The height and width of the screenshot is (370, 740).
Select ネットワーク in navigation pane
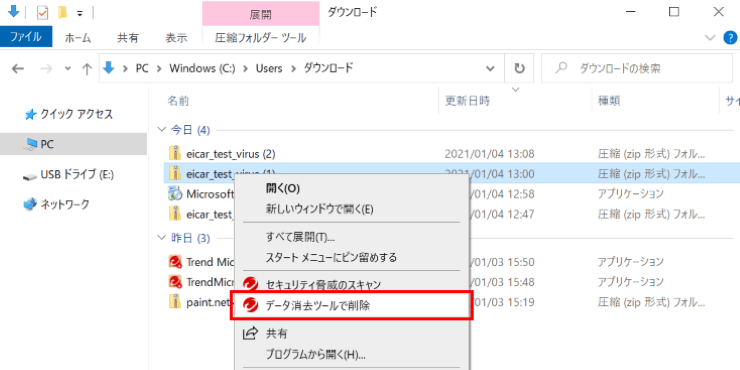(x=65, y=204)
